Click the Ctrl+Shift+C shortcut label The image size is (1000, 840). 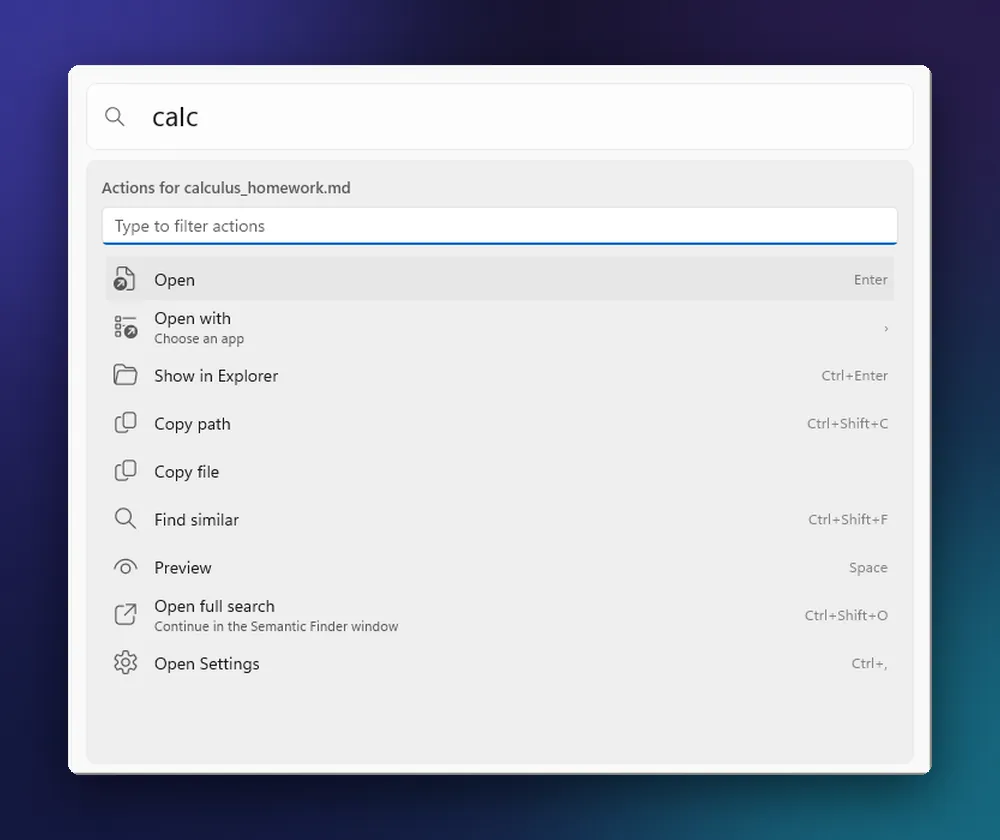coord(848,424)
